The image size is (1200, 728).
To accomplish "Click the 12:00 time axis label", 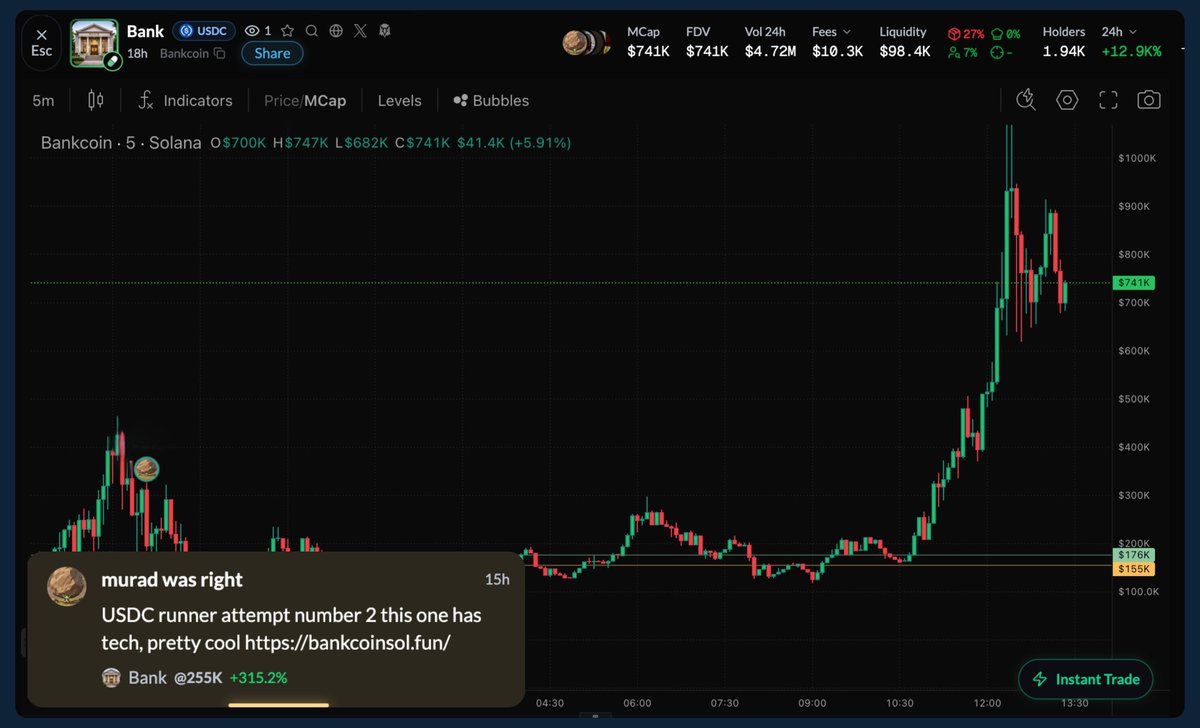I will tap(988, 702).
